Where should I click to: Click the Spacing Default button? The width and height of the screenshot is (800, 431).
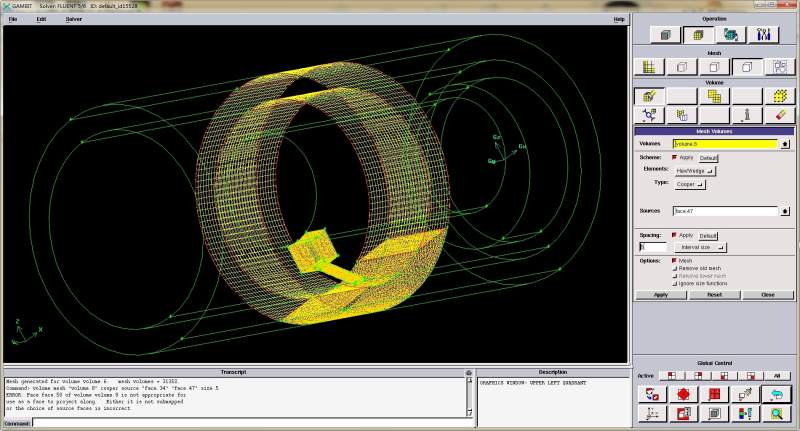(708, 236)
